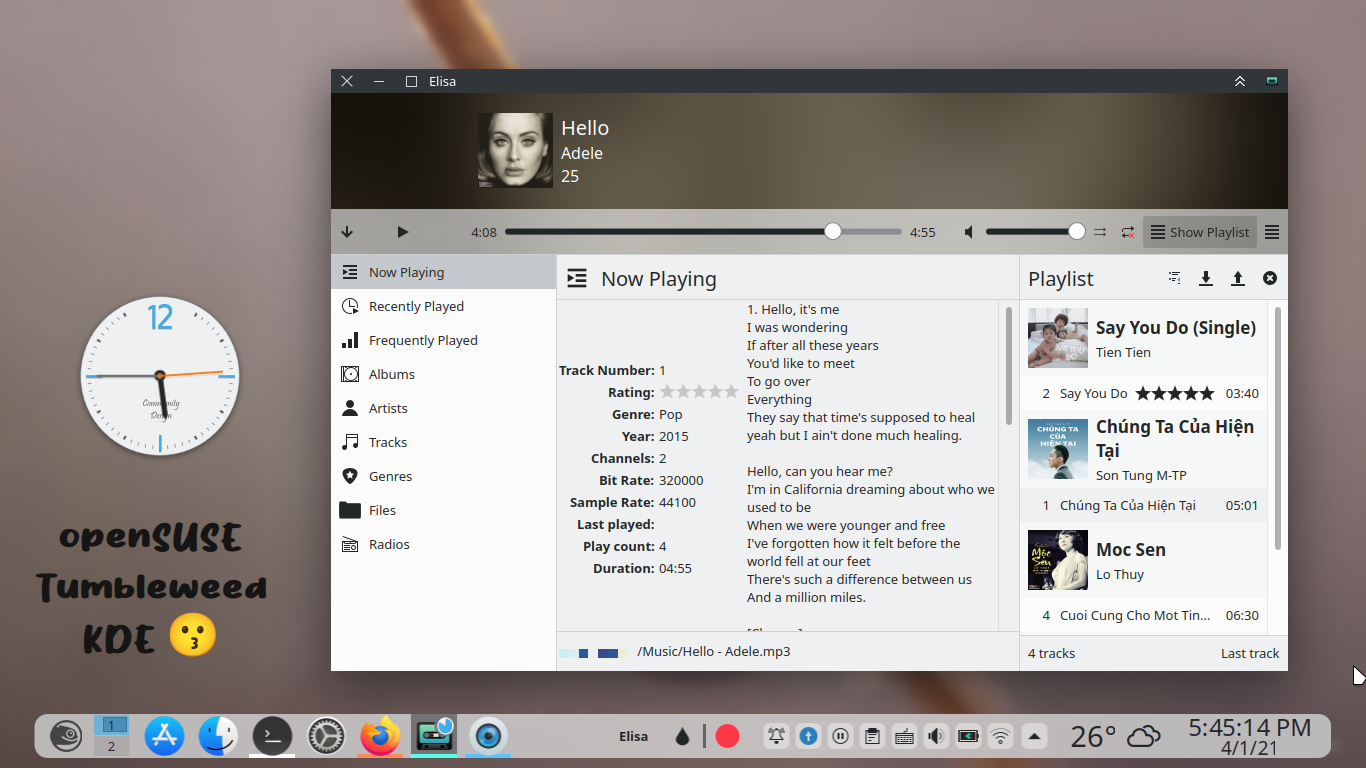1366x768 pixels.
Task: Show current track in playlist icon
Action: pos(1174,278)
